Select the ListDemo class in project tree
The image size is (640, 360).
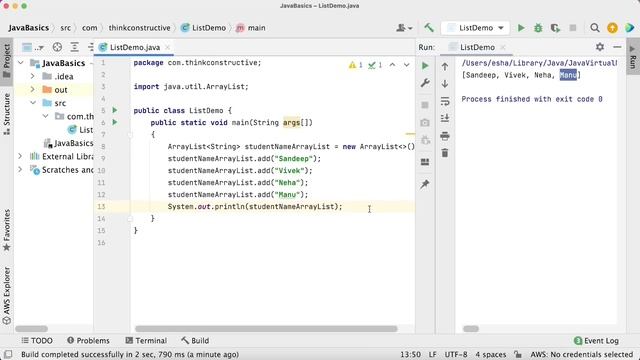tap(81, 130)
